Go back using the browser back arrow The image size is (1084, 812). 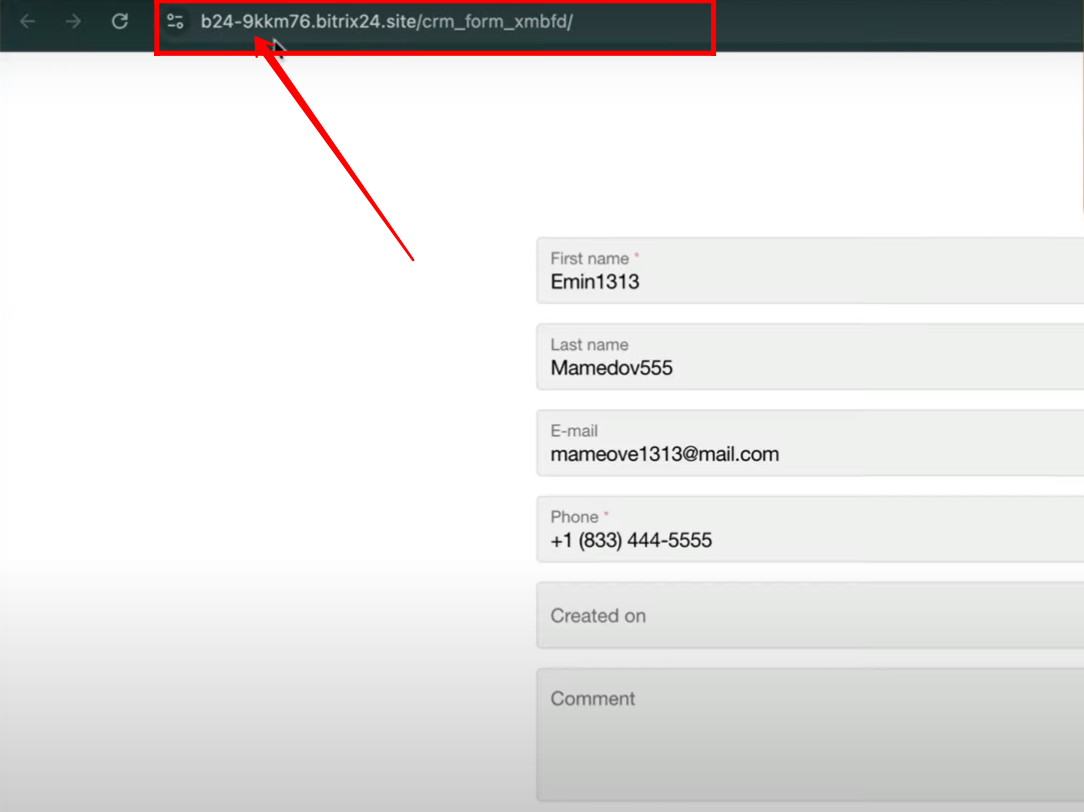(28, 21)
